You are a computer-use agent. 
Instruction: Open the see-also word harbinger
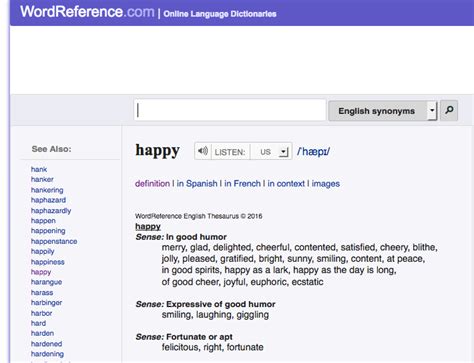46,303
